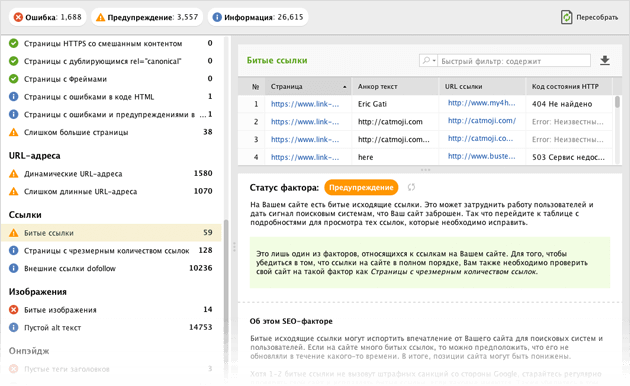The image size is (630, 386).
Task: Select Битые изображения item
Action: 111,310
